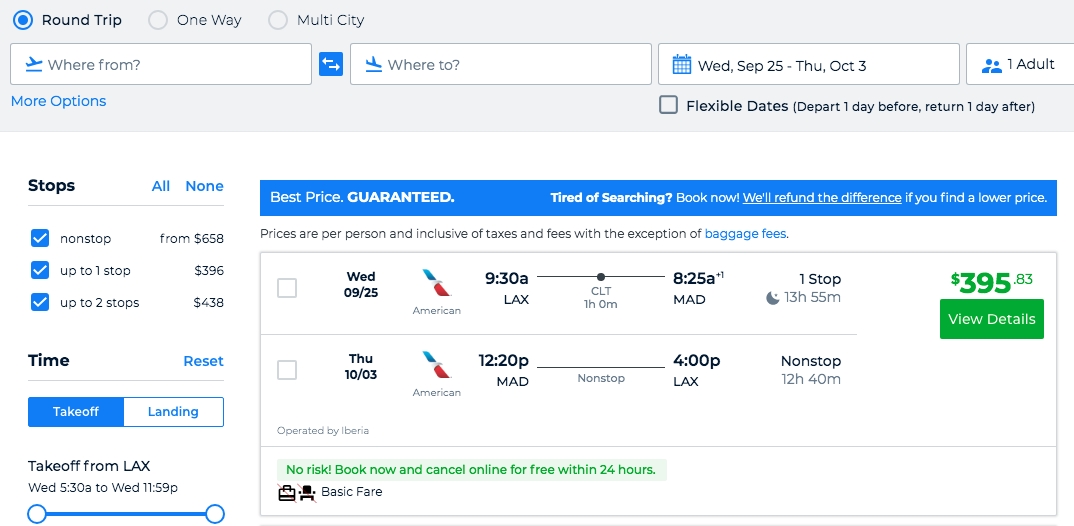The height and width of the screenshot is (526, 1074).
Task: Enable the Flexible Dates checkbox
Action: pyautogui.click(x=669, y=105)
